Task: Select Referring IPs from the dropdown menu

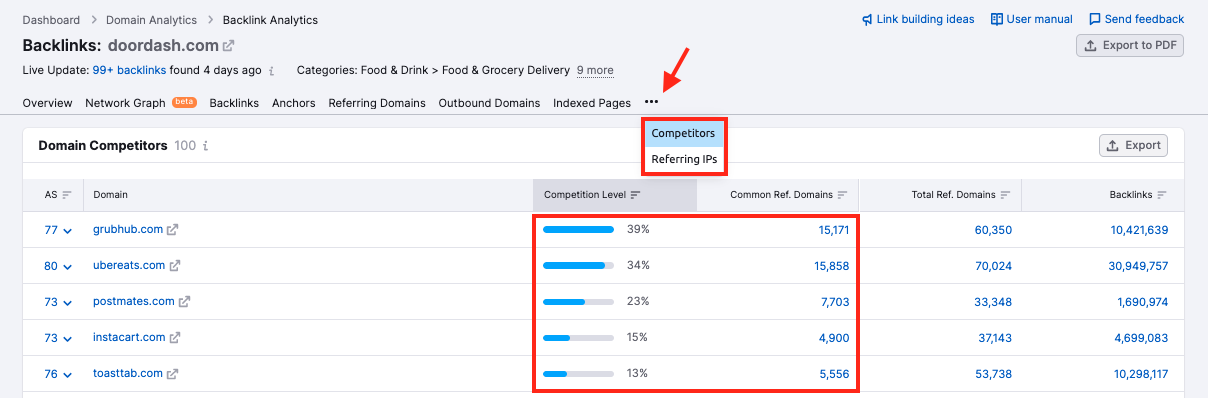Action: 684,159
